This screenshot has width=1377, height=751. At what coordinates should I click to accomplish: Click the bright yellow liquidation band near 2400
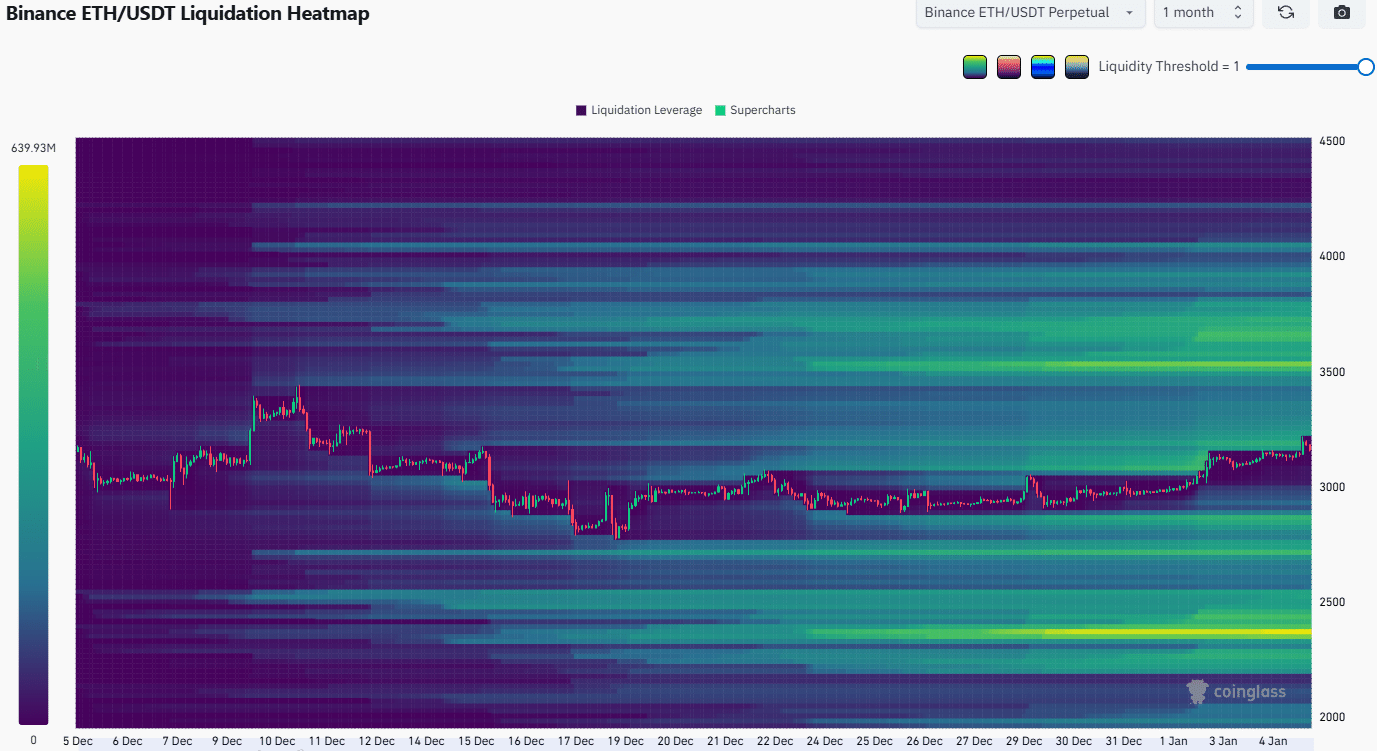coord(1150,633)
